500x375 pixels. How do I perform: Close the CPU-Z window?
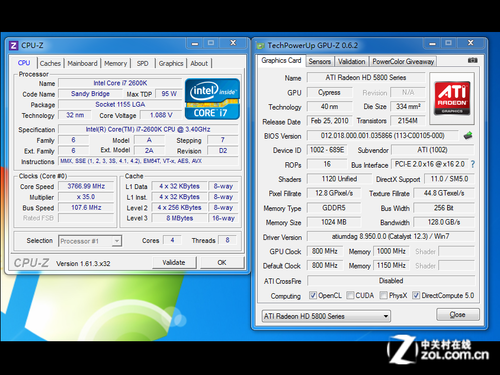[233, 43]
